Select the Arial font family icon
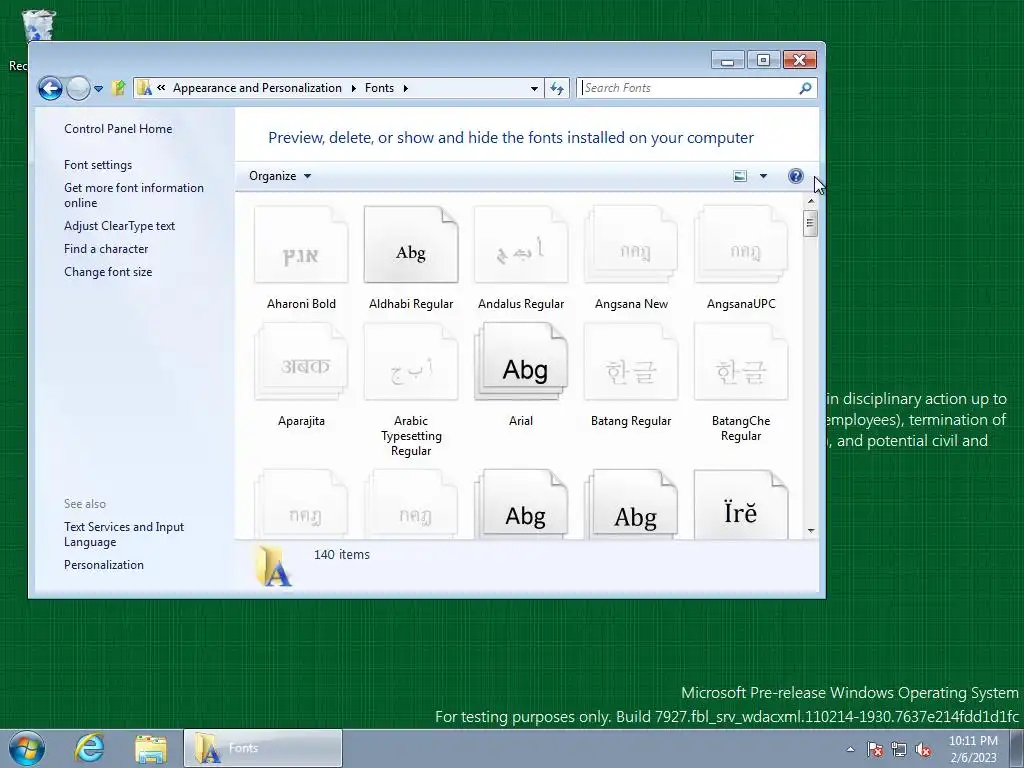The width and height of the screenshot is (1024, 768). point(520,362)
